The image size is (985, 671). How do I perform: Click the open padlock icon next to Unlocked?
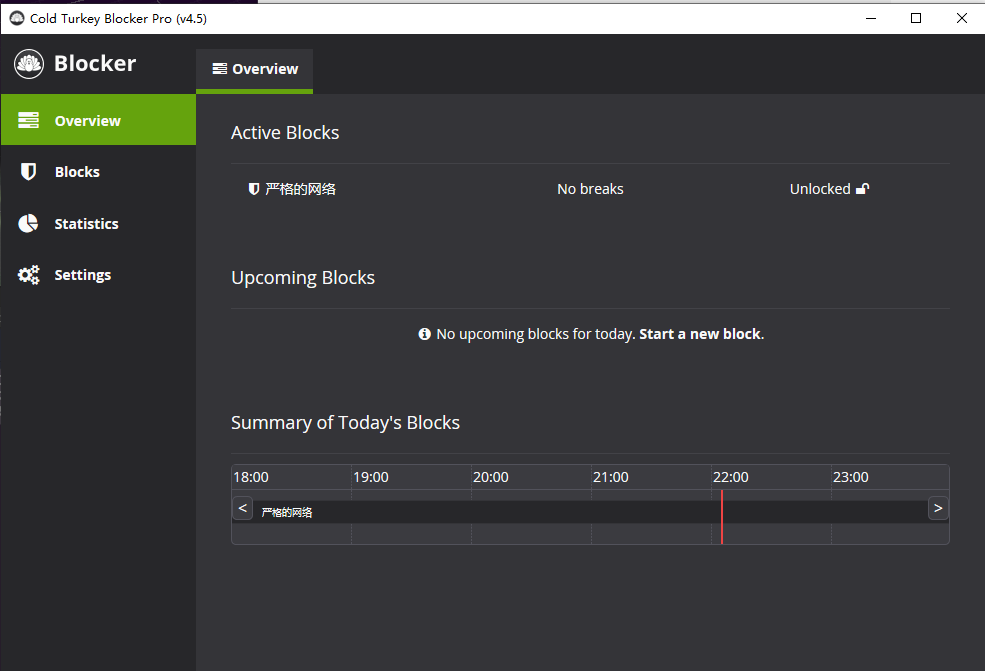863,188
